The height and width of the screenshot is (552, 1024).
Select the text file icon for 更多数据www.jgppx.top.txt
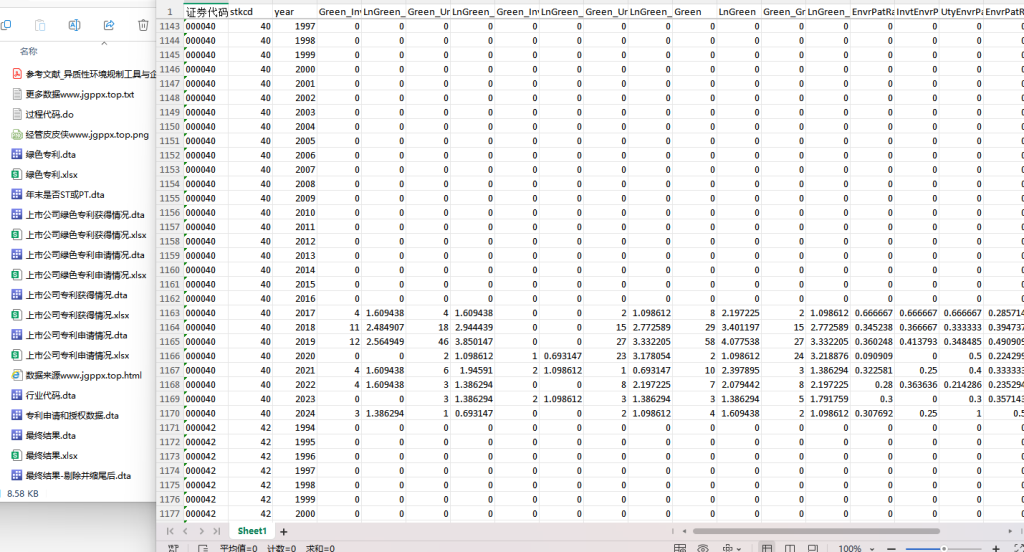pos(17,94)
